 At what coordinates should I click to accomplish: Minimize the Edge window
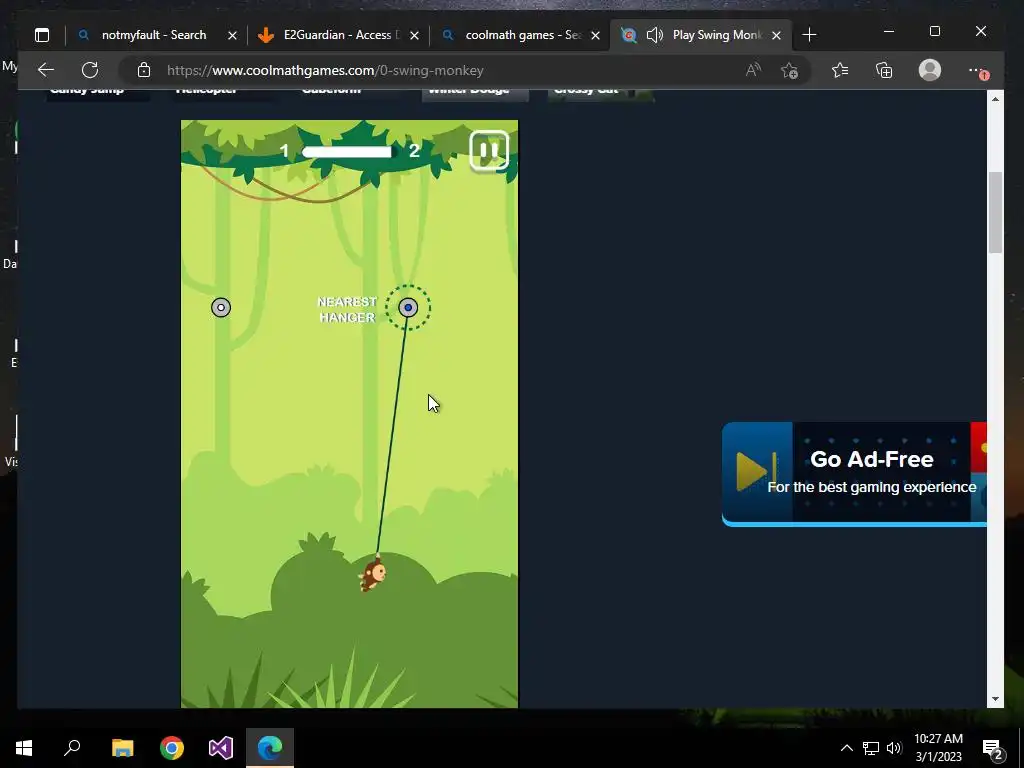point(889,31)
